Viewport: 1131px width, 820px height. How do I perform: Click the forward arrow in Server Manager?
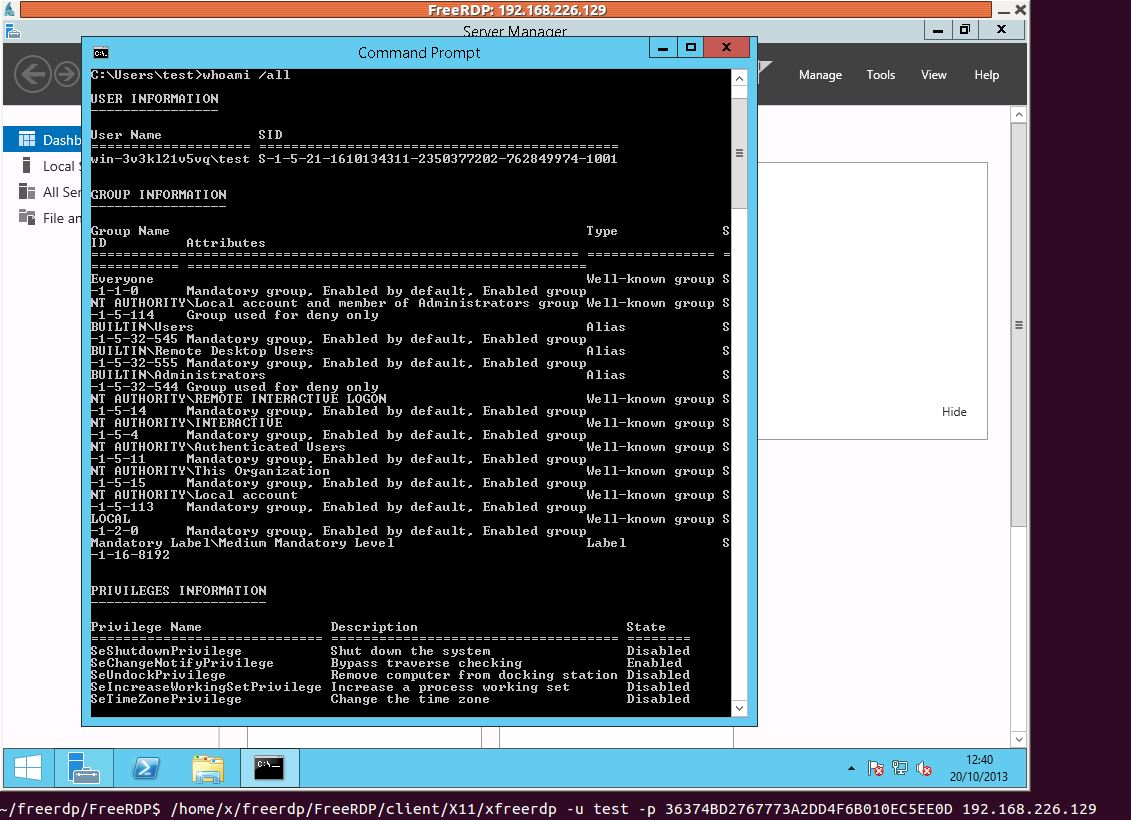tap(67, 74)
